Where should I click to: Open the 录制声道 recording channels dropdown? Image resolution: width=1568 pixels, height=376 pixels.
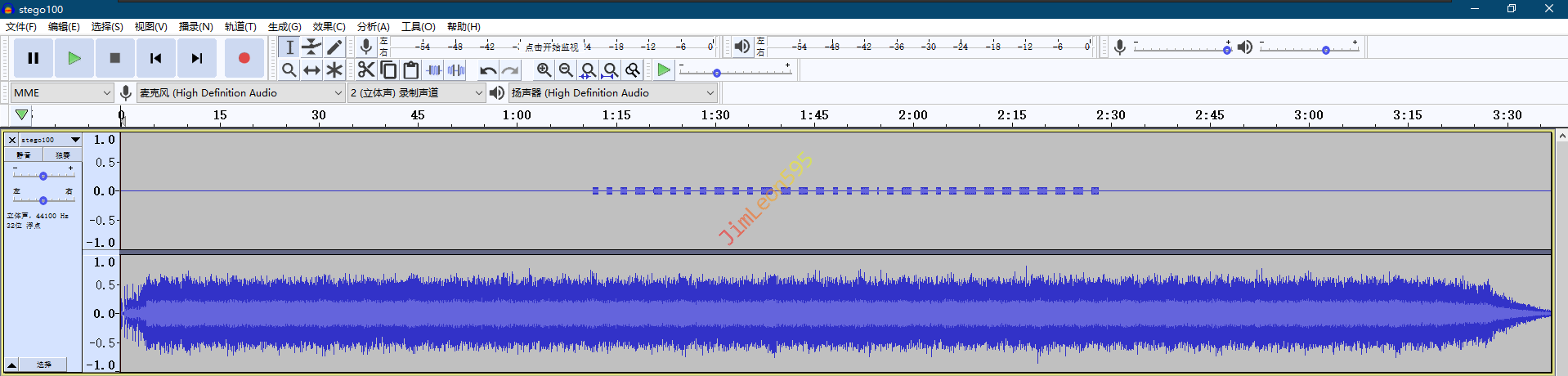point(417,93)
